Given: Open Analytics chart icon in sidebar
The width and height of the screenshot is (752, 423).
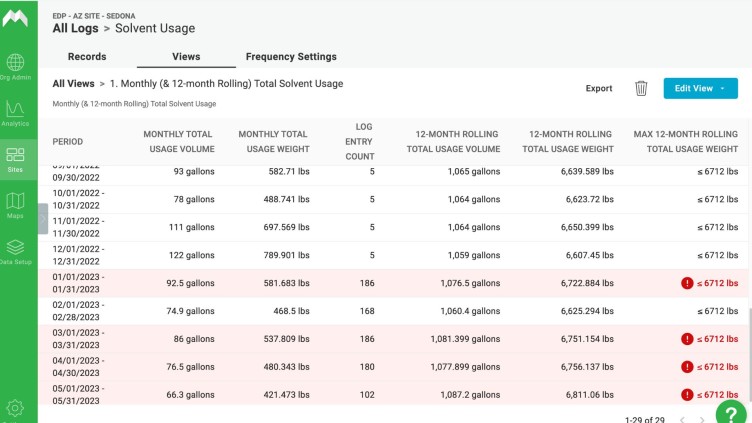Looking at the screenshot, I should coord(15,109).
